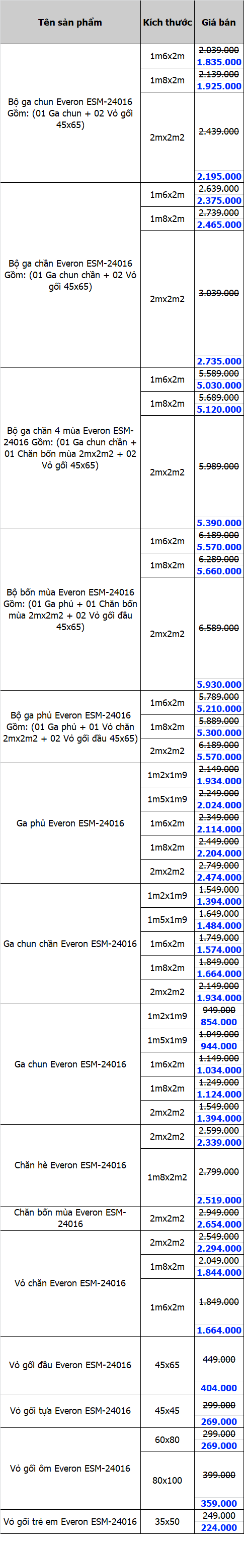Click the sale price 5.660.000
Screen dimensions: 244x1568
[x=219, y=571]
